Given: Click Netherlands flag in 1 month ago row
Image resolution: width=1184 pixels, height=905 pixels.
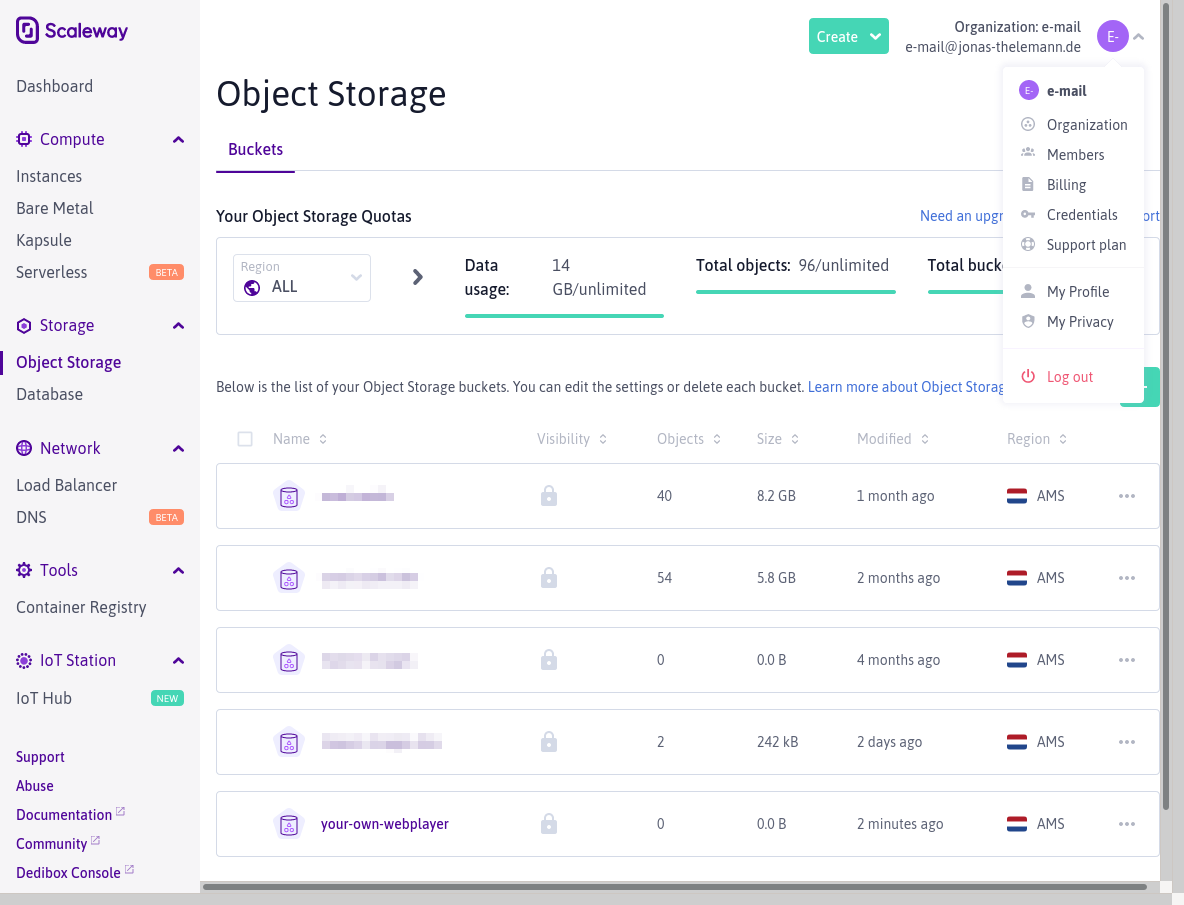Looking at the screenshot, I should tap(1016, 496).
